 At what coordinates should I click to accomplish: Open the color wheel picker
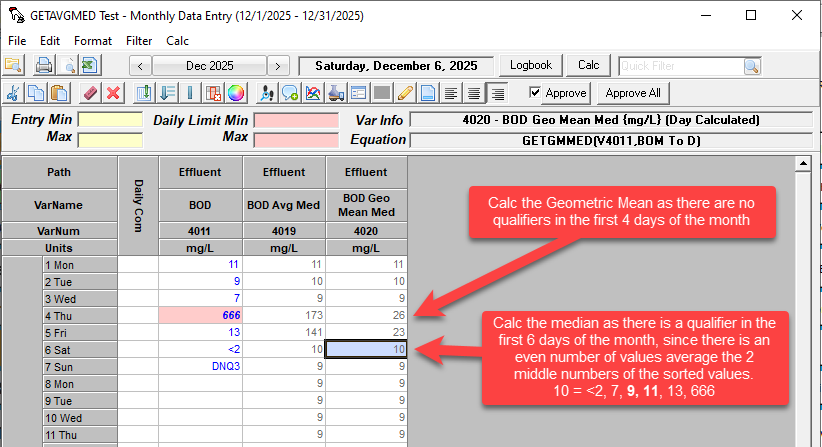[236, 93]
